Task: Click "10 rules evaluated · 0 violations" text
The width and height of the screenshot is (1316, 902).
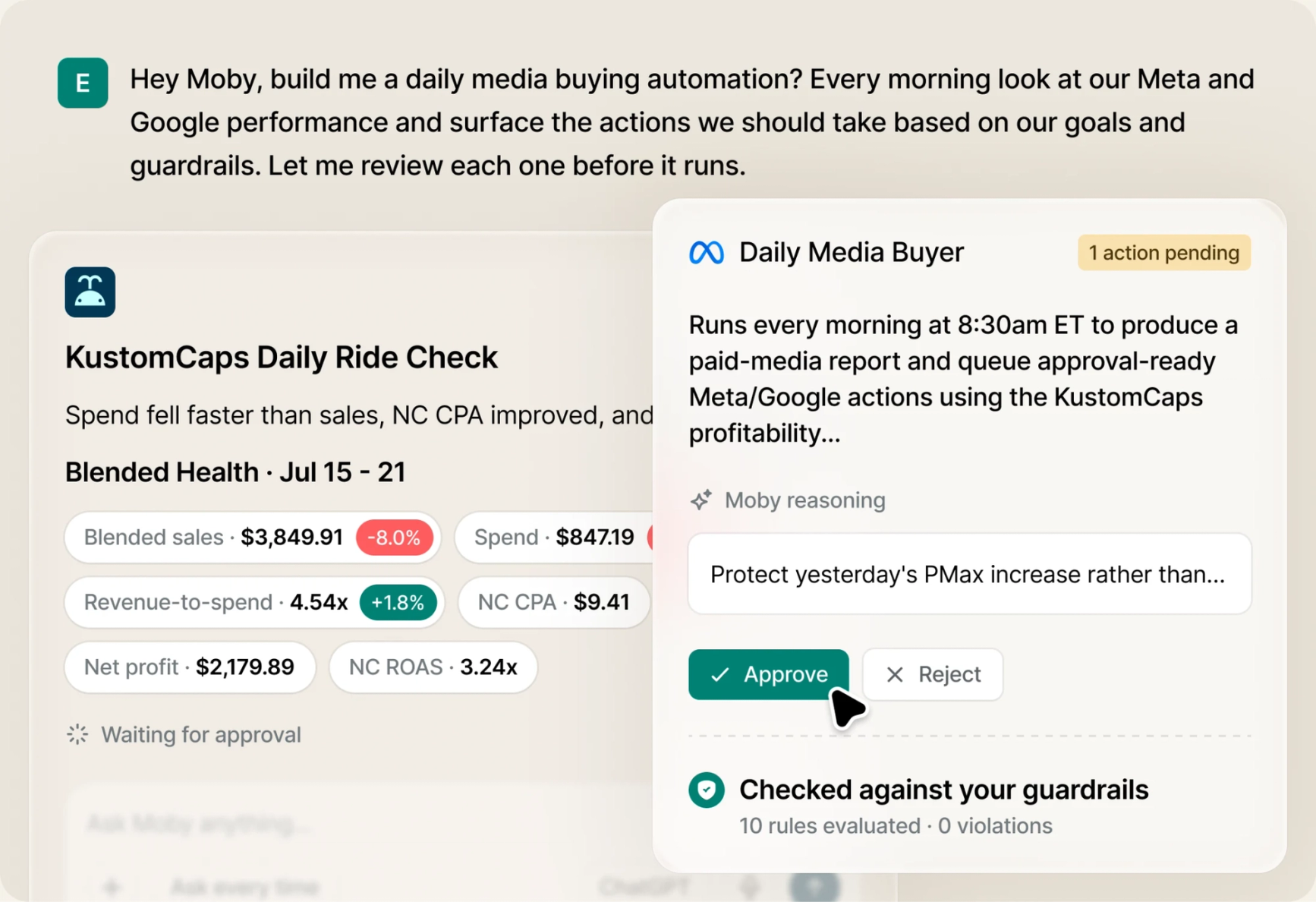Action: tap(896, 826)
